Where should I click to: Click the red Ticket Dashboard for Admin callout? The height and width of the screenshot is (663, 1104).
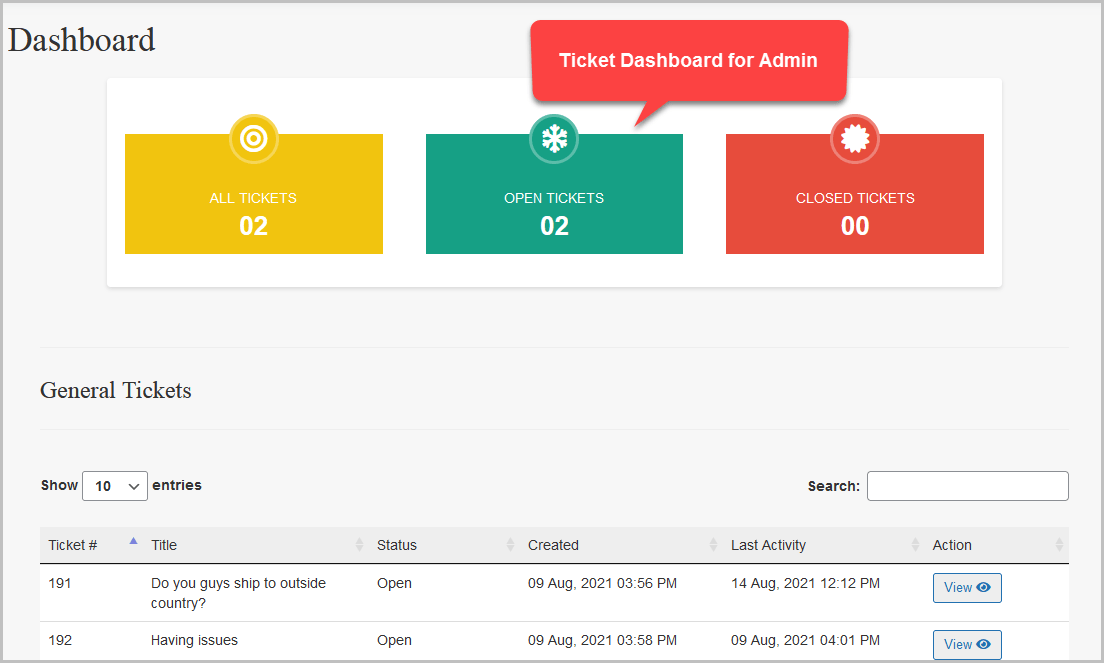pos(689,60)
